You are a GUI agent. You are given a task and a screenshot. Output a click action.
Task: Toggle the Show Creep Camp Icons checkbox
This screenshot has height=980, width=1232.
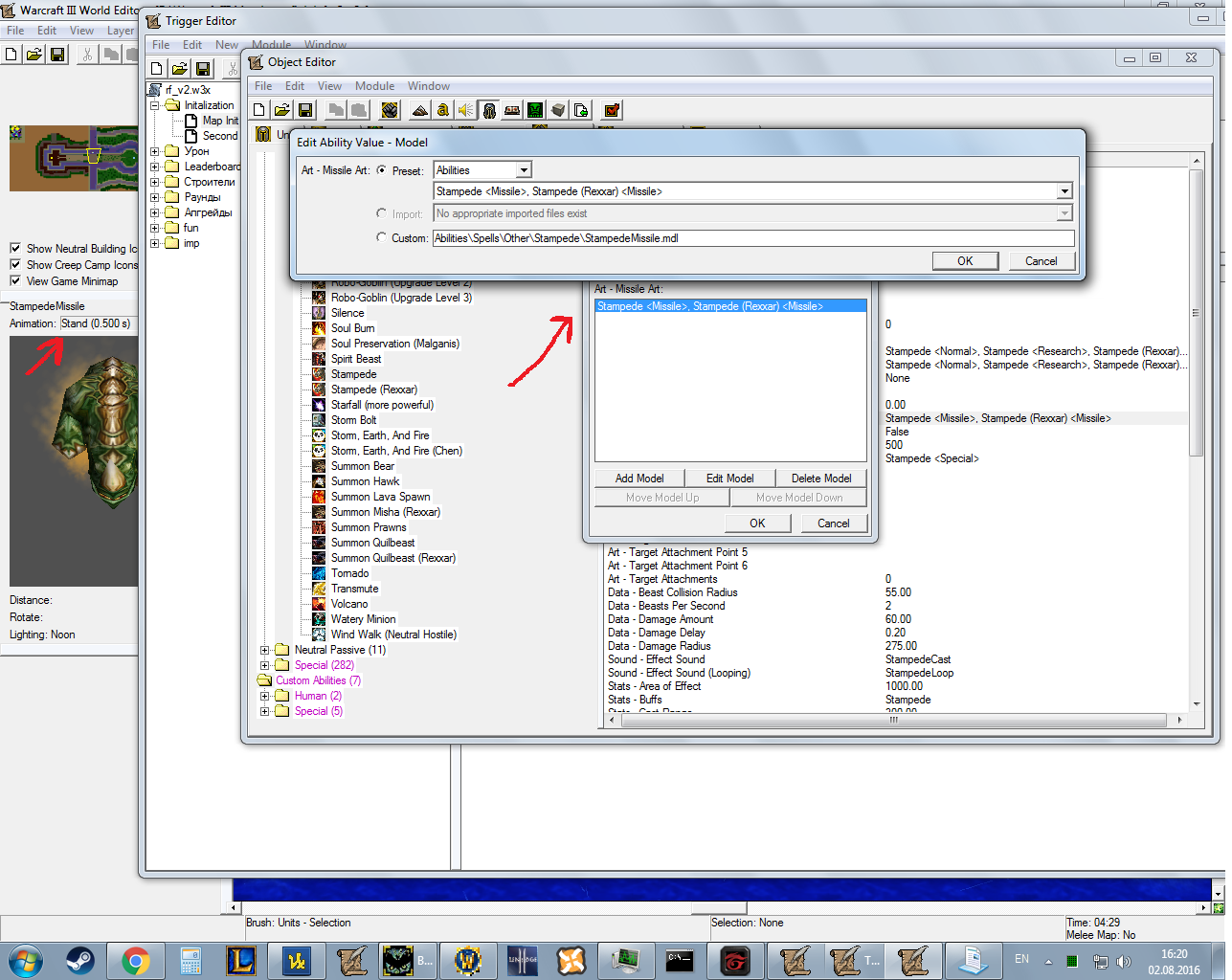click(15, 264)
